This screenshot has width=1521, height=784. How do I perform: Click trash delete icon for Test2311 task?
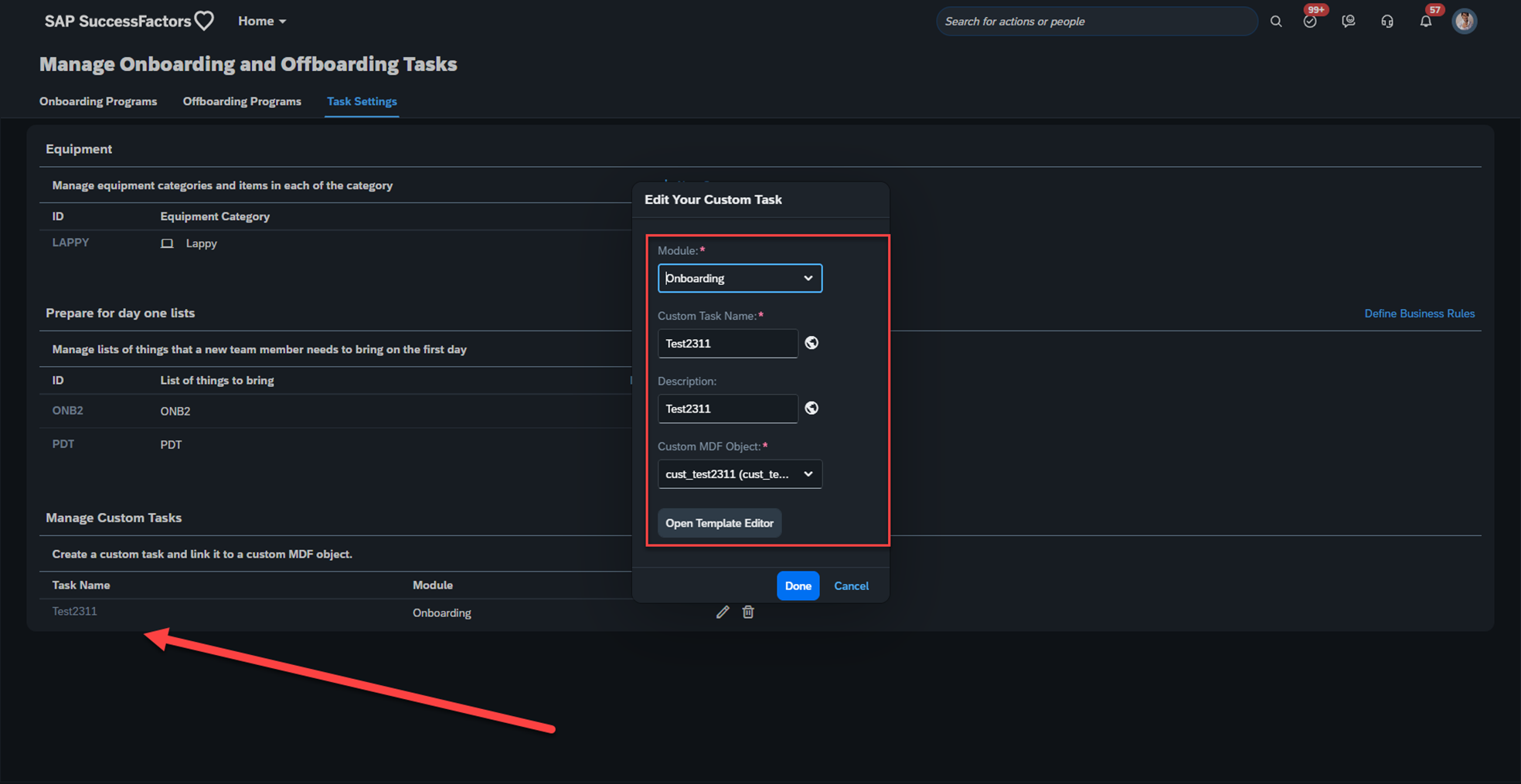pyautogui.click(x=748, y=612)
